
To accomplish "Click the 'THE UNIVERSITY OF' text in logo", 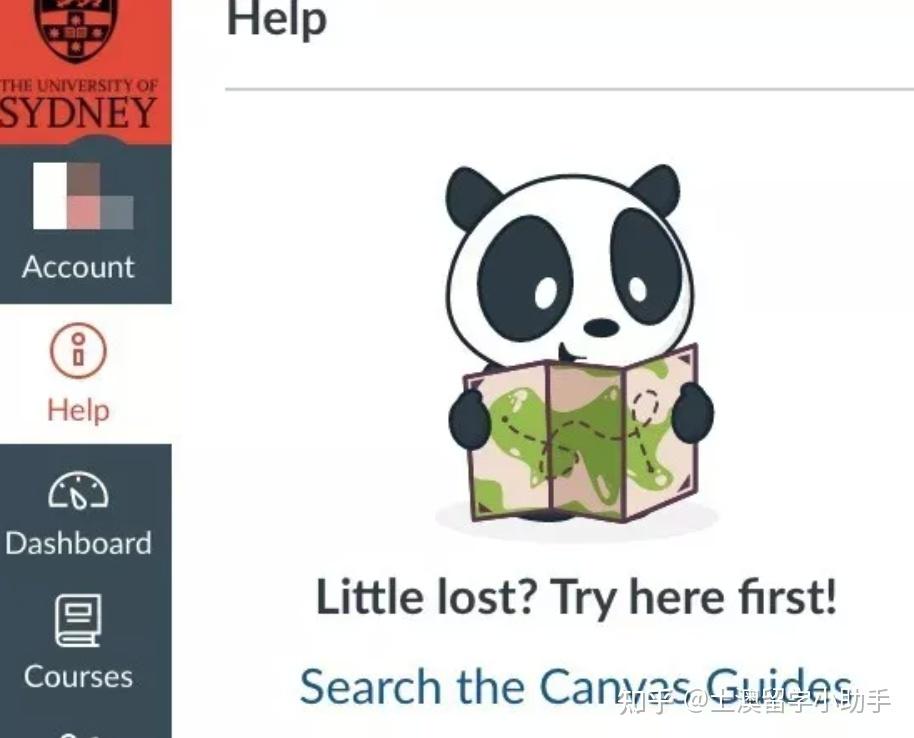I will click(x=78, y=86).
